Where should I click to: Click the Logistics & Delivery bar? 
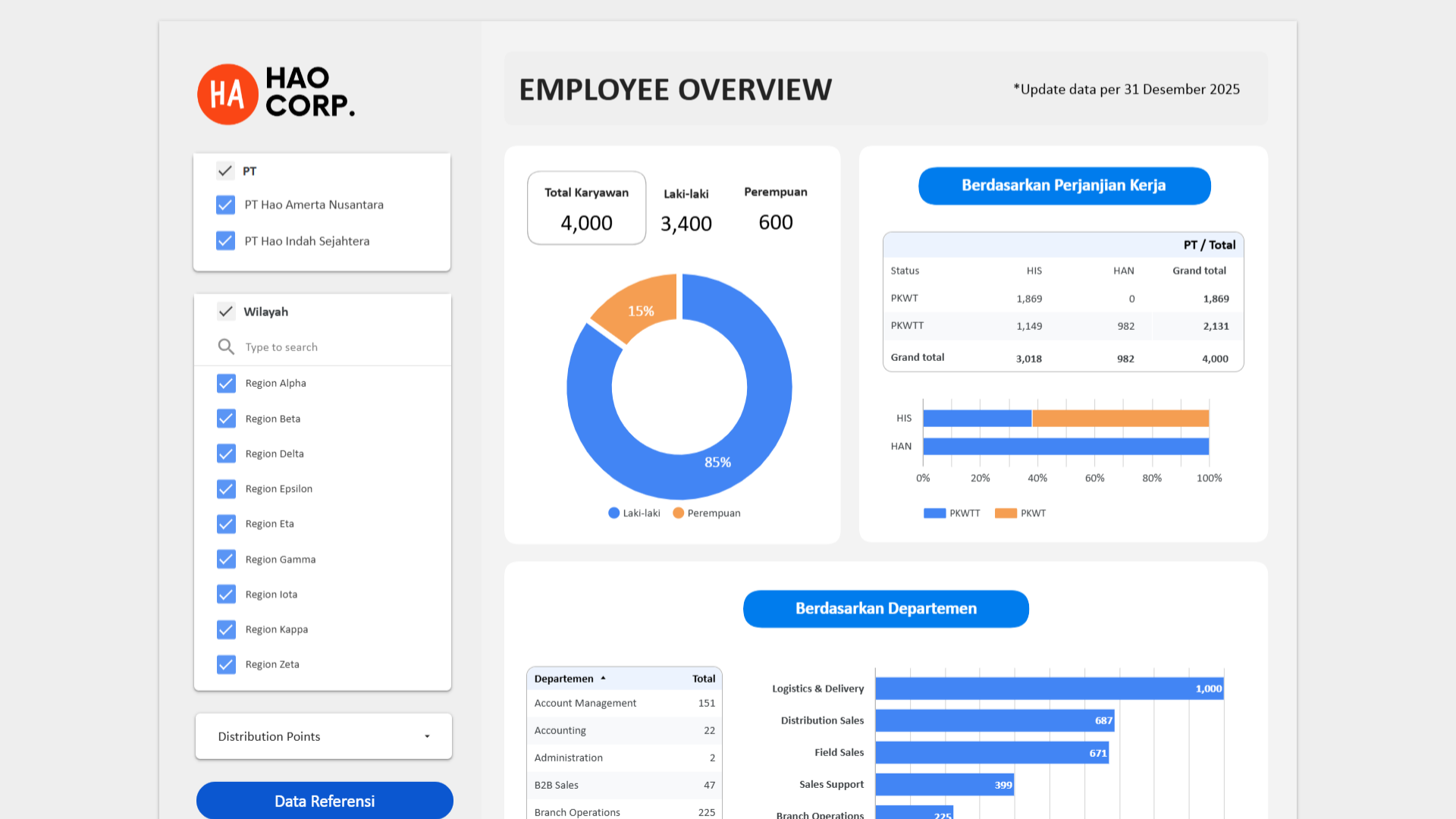pos(1049,689)
